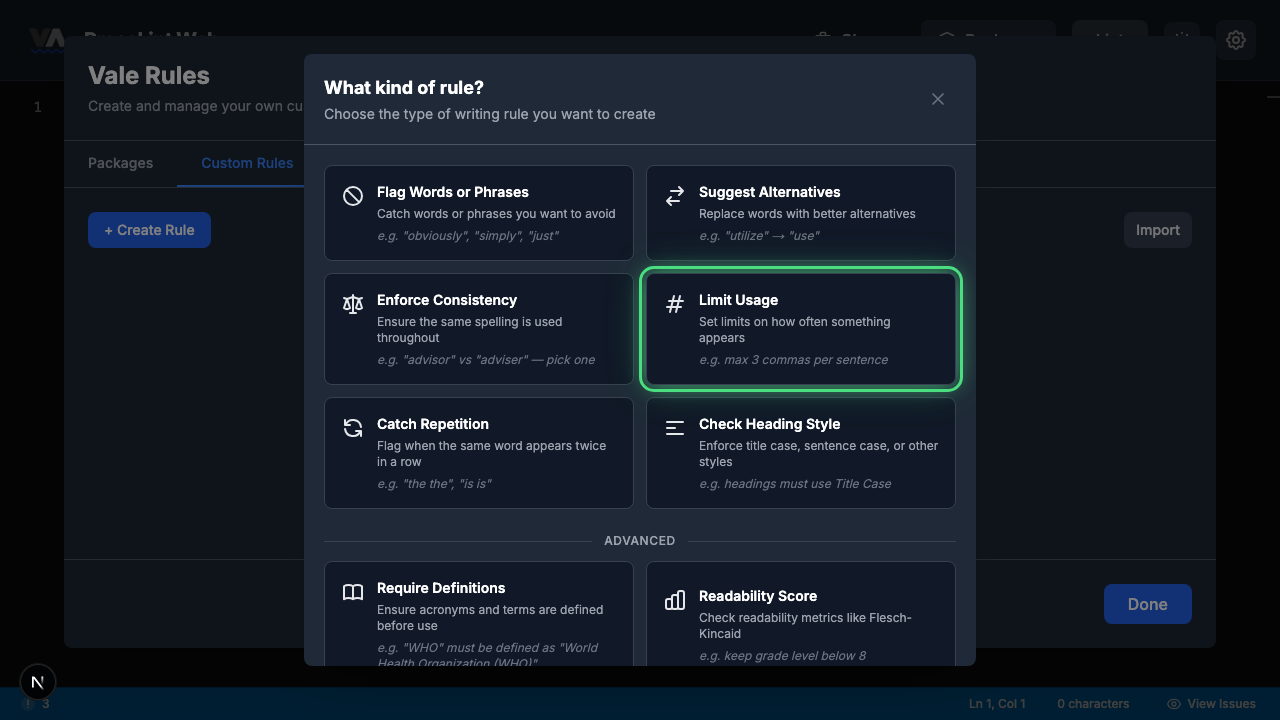Choose the Suggest Alternatives rule card
1280x720 pixels.
(x=801, y=213)
